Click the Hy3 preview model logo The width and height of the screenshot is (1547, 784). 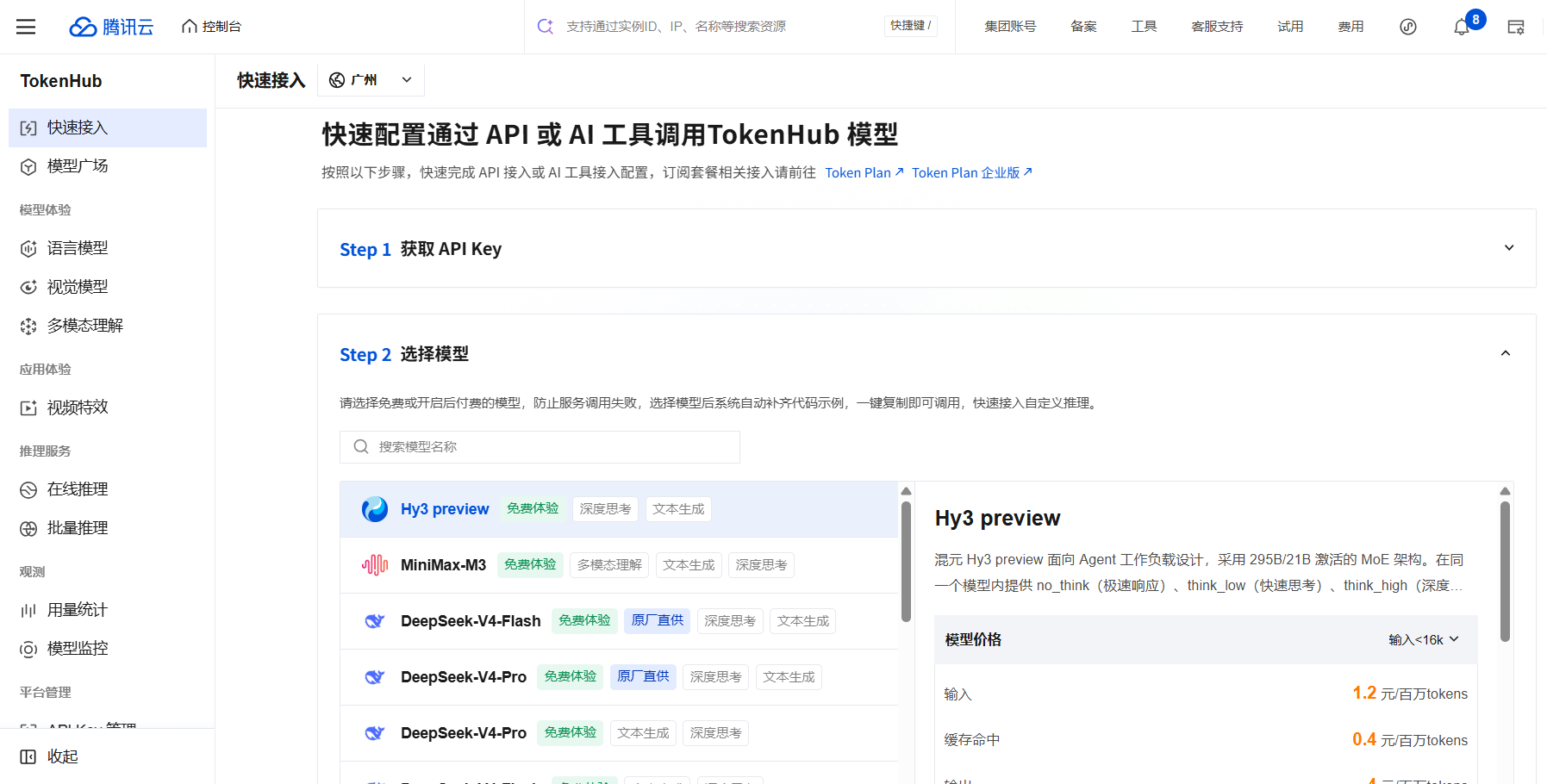click(x=375, y=509)
